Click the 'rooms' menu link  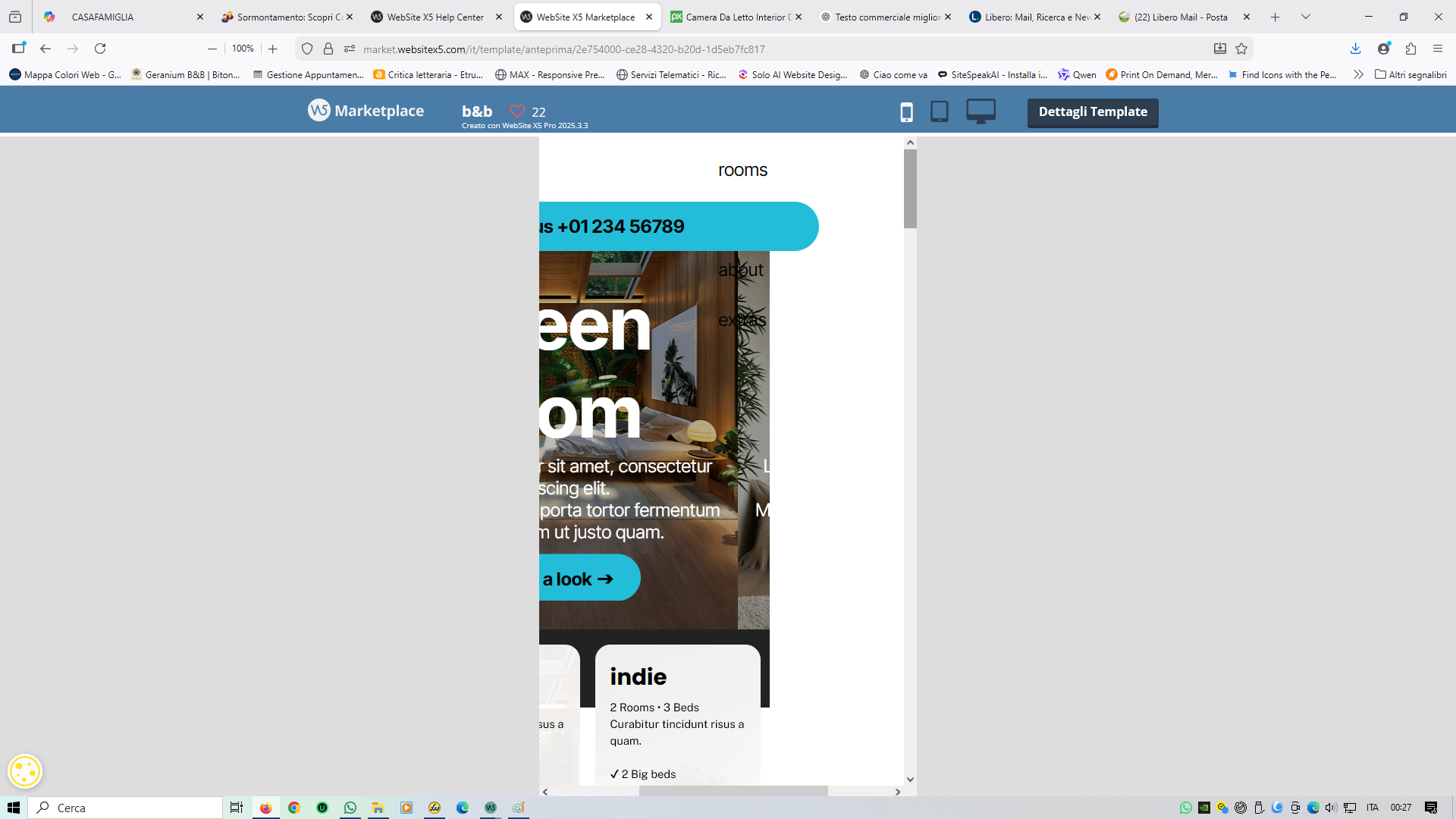[742, 170]
